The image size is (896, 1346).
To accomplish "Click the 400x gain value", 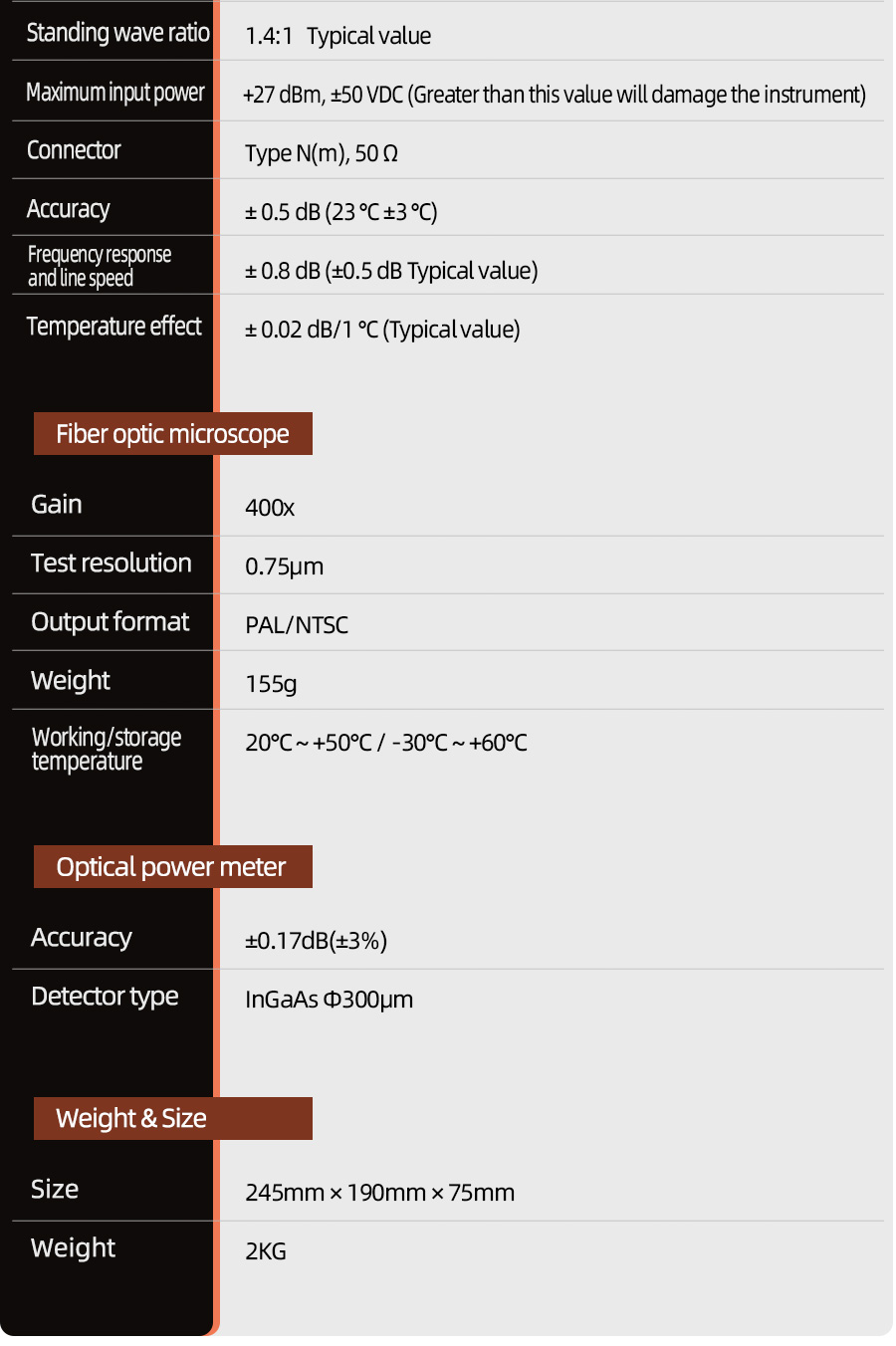I will 270,508.
